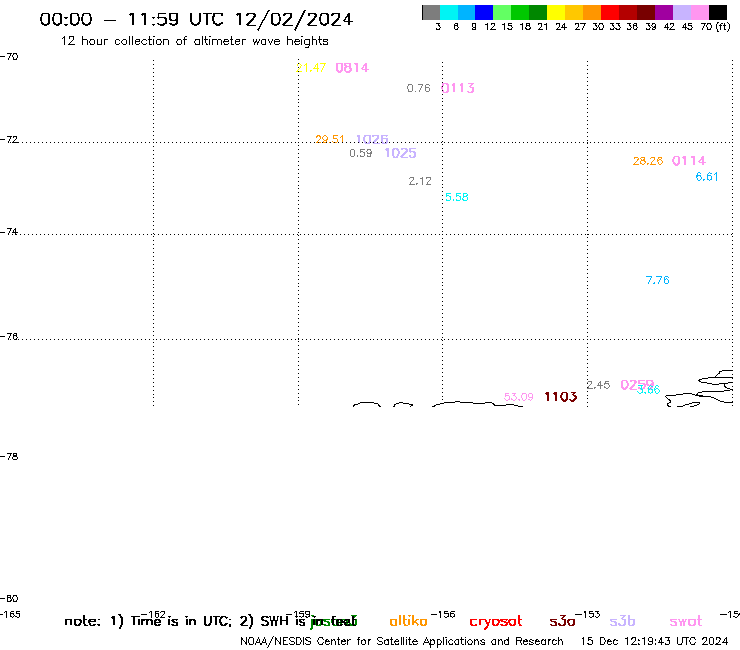
Task: Select the pink swatch in the legend
Action: (700, 13)
